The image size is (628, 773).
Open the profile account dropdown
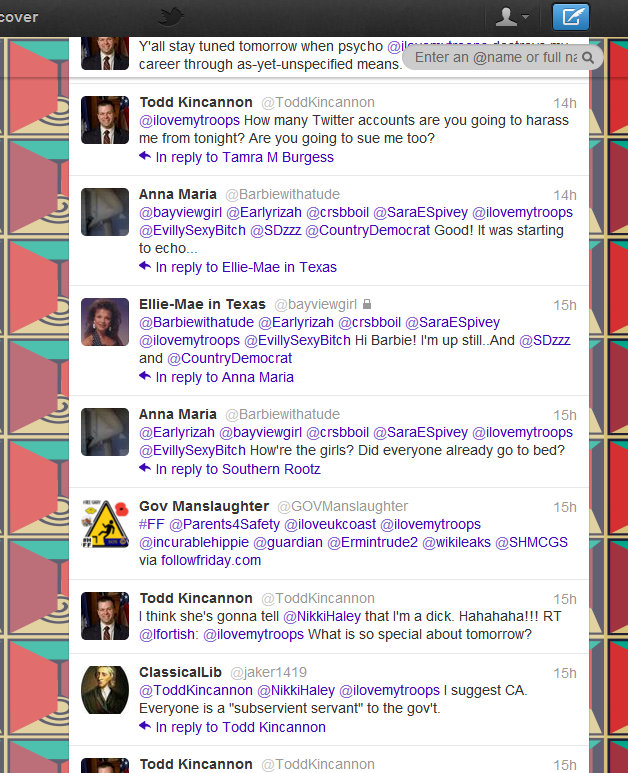[512, 17]
